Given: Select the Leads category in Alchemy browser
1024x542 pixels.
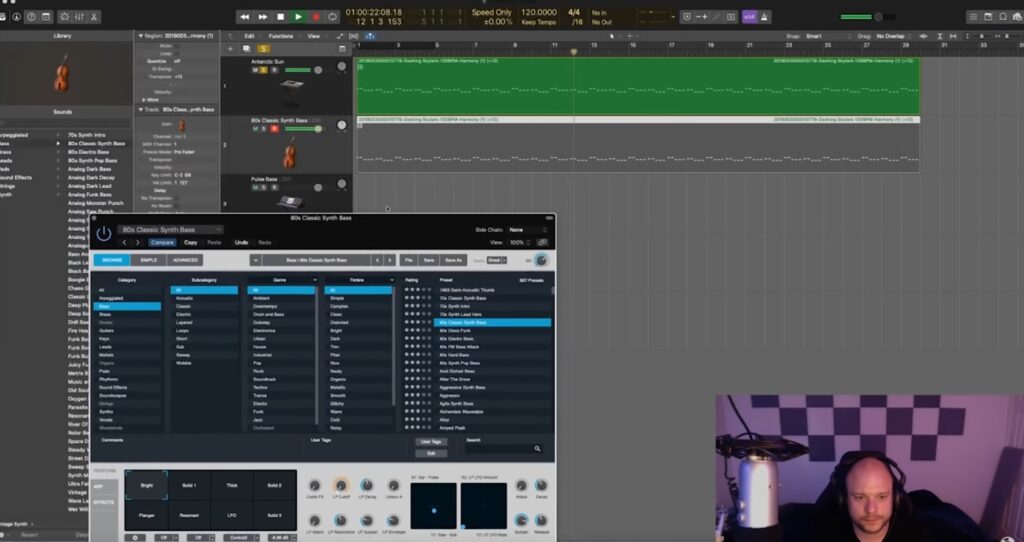Looking at the screenshot, I should 127,347.
